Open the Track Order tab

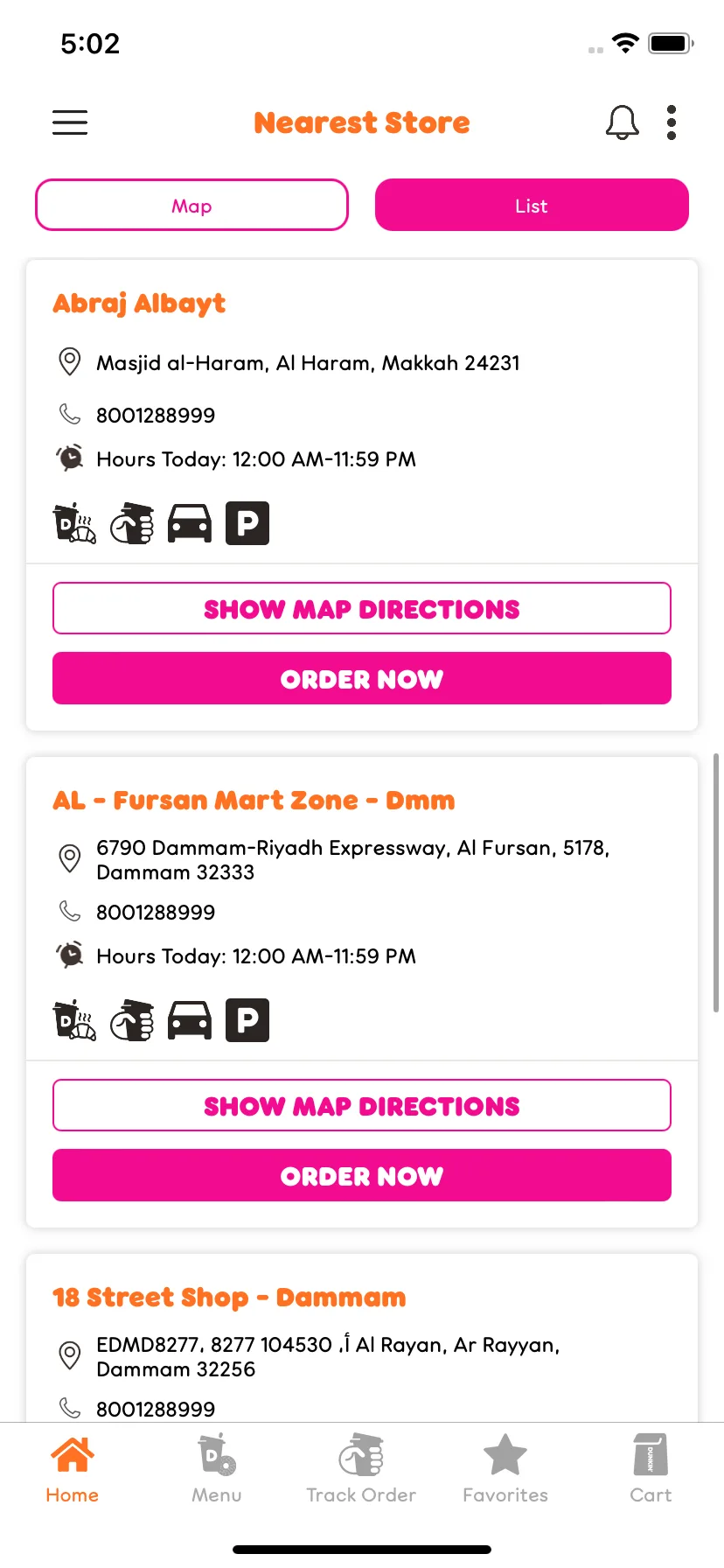tap(361, 1469)
